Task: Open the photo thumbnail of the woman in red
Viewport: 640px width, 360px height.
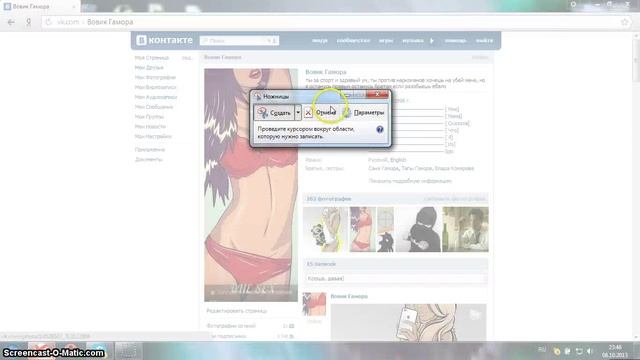Action: coord(362,229)
